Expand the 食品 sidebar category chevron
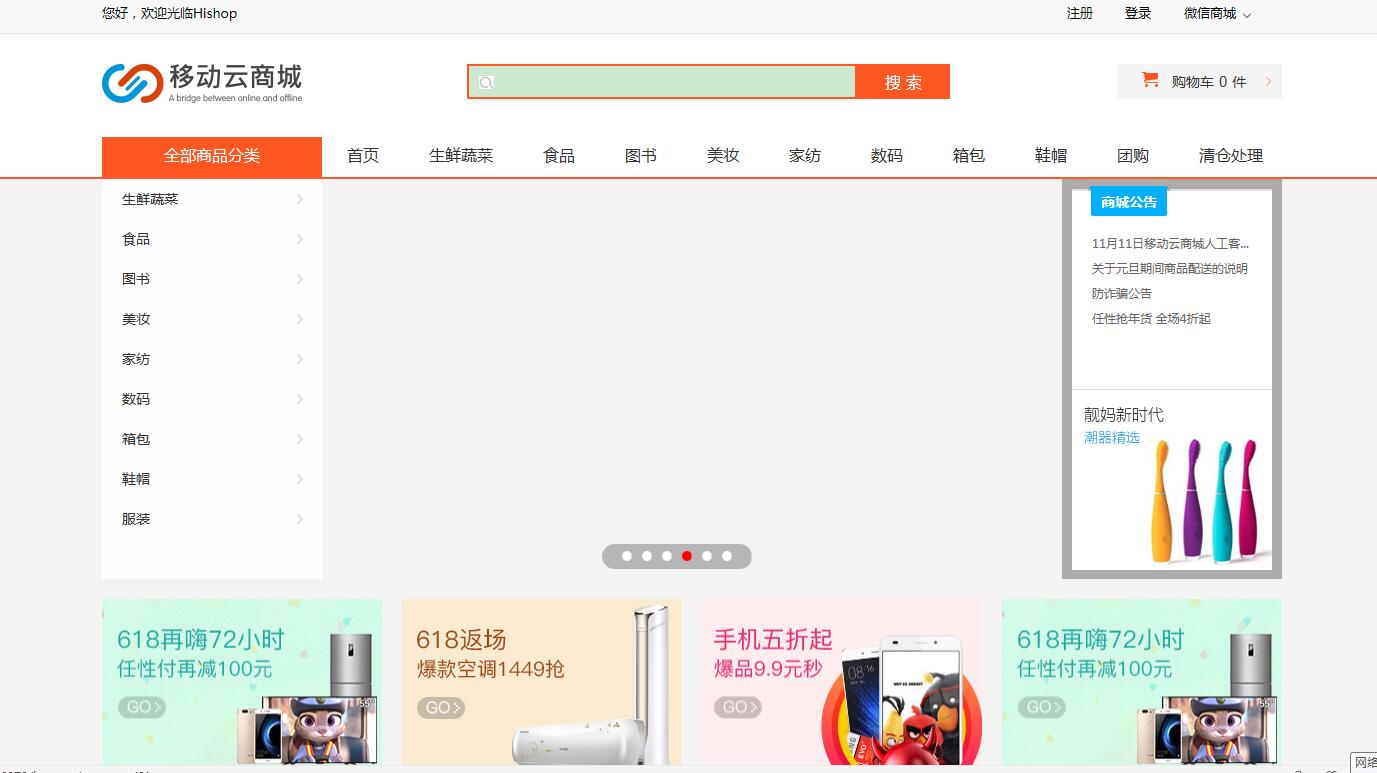Image resolution: width=1377 pixels, height=773 pixels. coord(300,239)
